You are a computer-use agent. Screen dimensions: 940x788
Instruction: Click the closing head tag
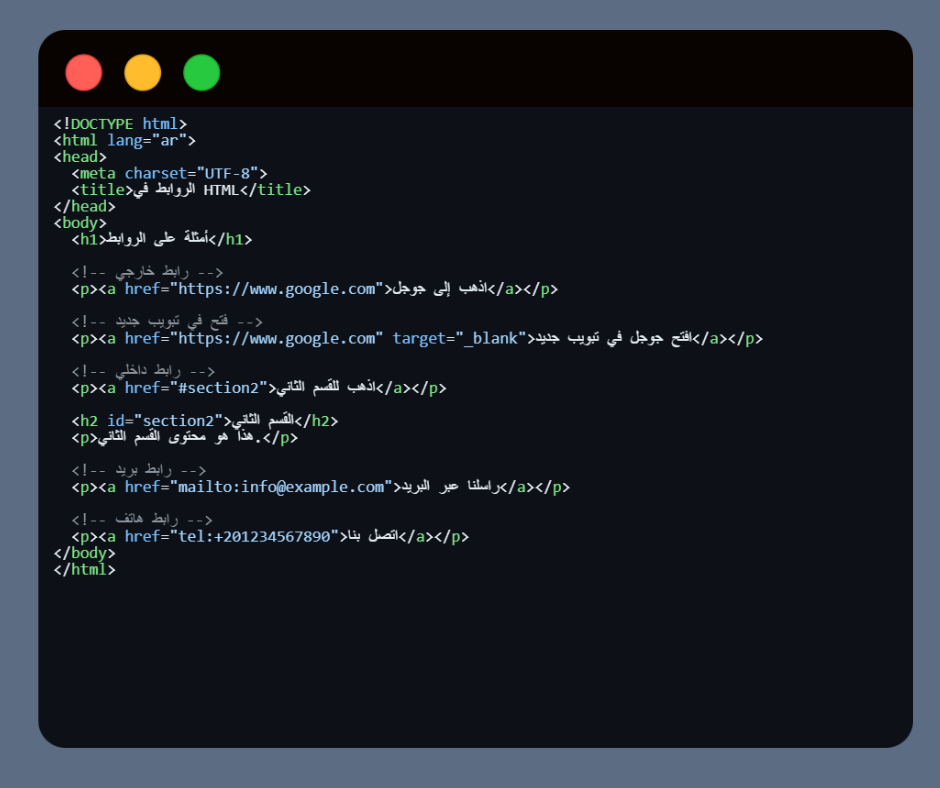[x=84, y=206]
